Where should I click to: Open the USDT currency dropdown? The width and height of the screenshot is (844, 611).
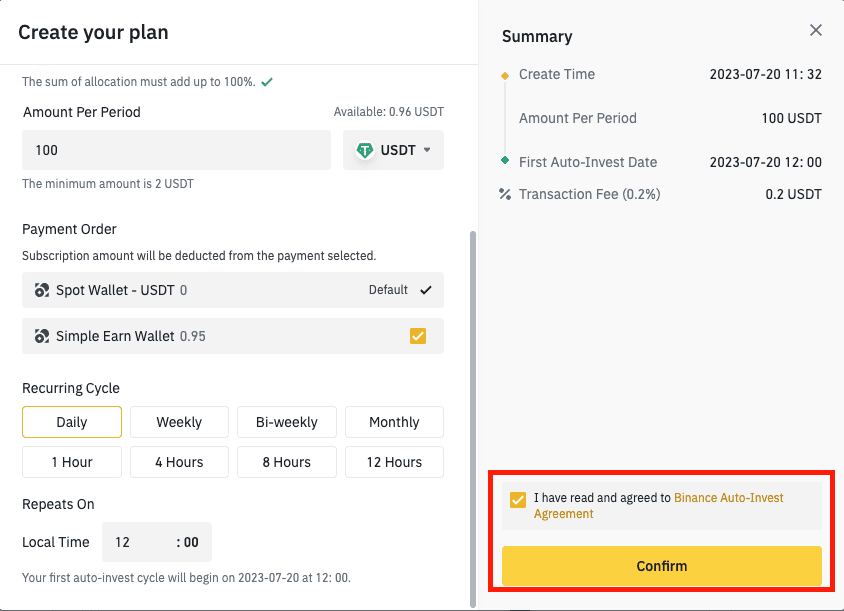pyautogui.click(x=393, y=150)
